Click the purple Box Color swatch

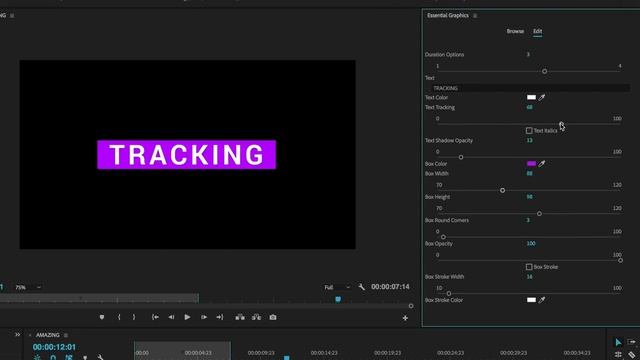click(x=531, y=164)
